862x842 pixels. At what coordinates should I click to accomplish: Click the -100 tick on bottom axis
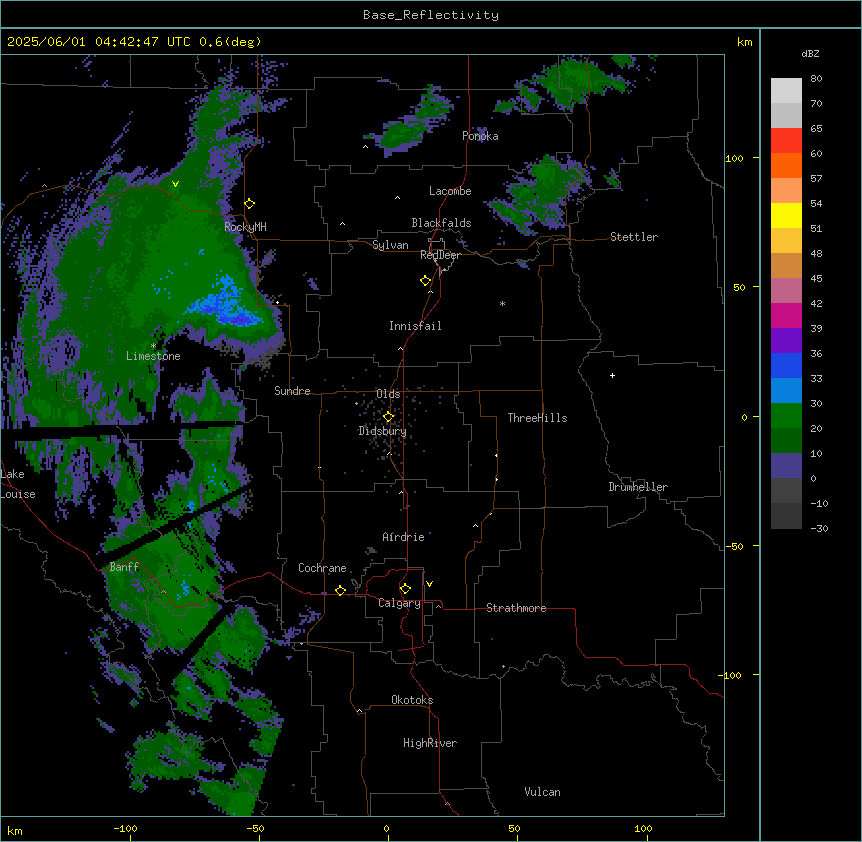click(x=125, y=828)
